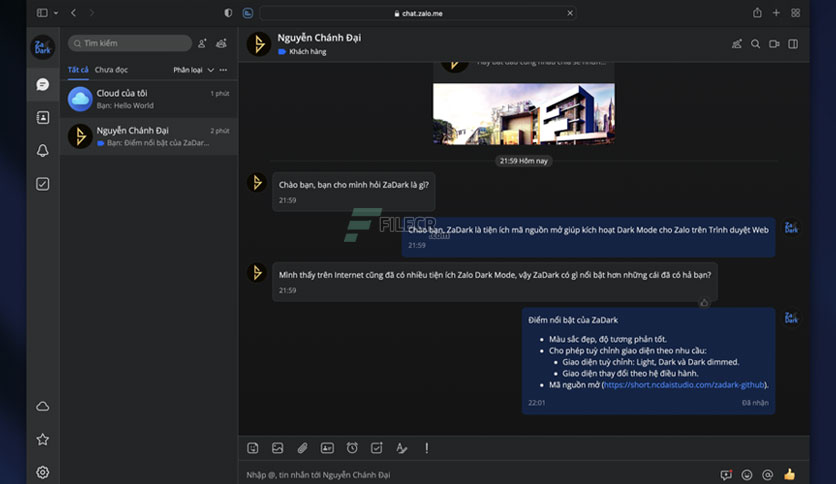The height and width of the screenshot is (484, 836).
Task: Expand the Safari sidebar dropdown chevron
Action: click(55, 13)
